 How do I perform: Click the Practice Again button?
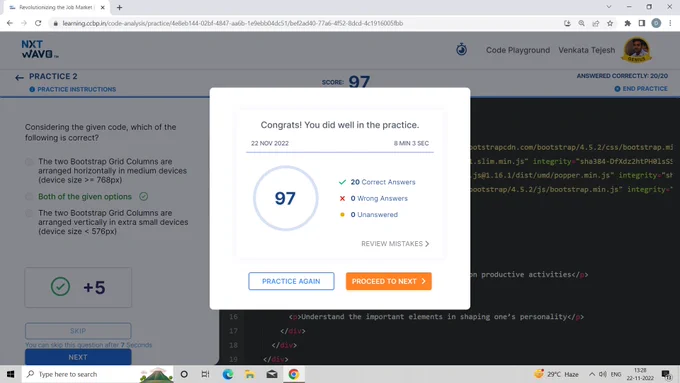291,281
